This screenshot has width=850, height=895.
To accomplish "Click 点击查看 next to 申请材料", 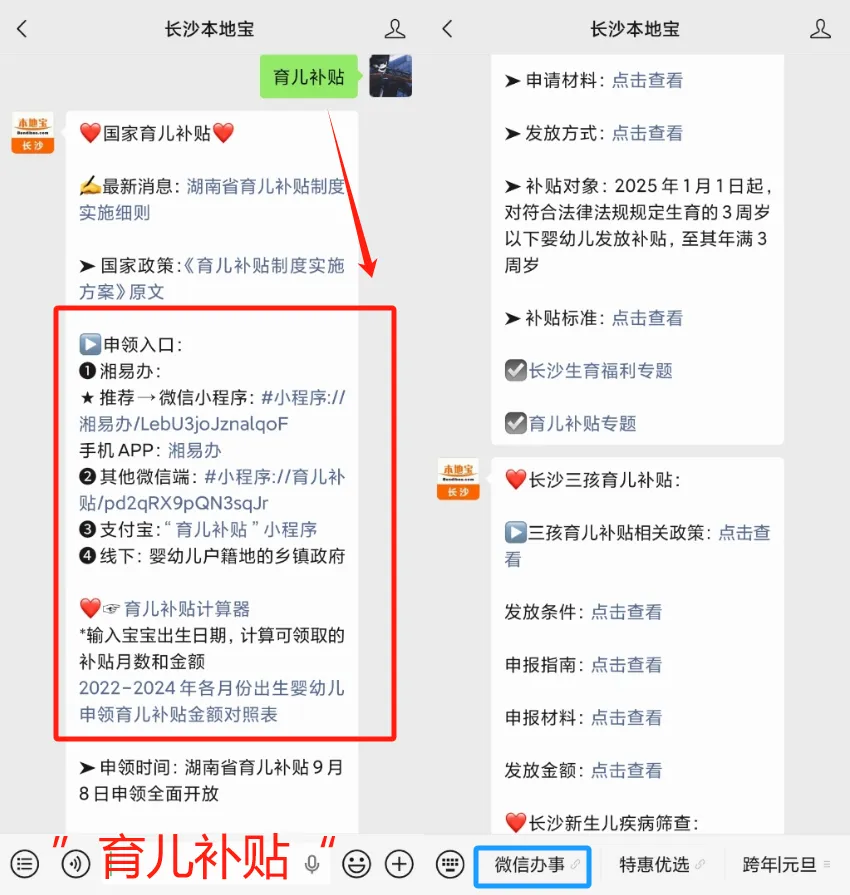I will (x=647, y=80).
